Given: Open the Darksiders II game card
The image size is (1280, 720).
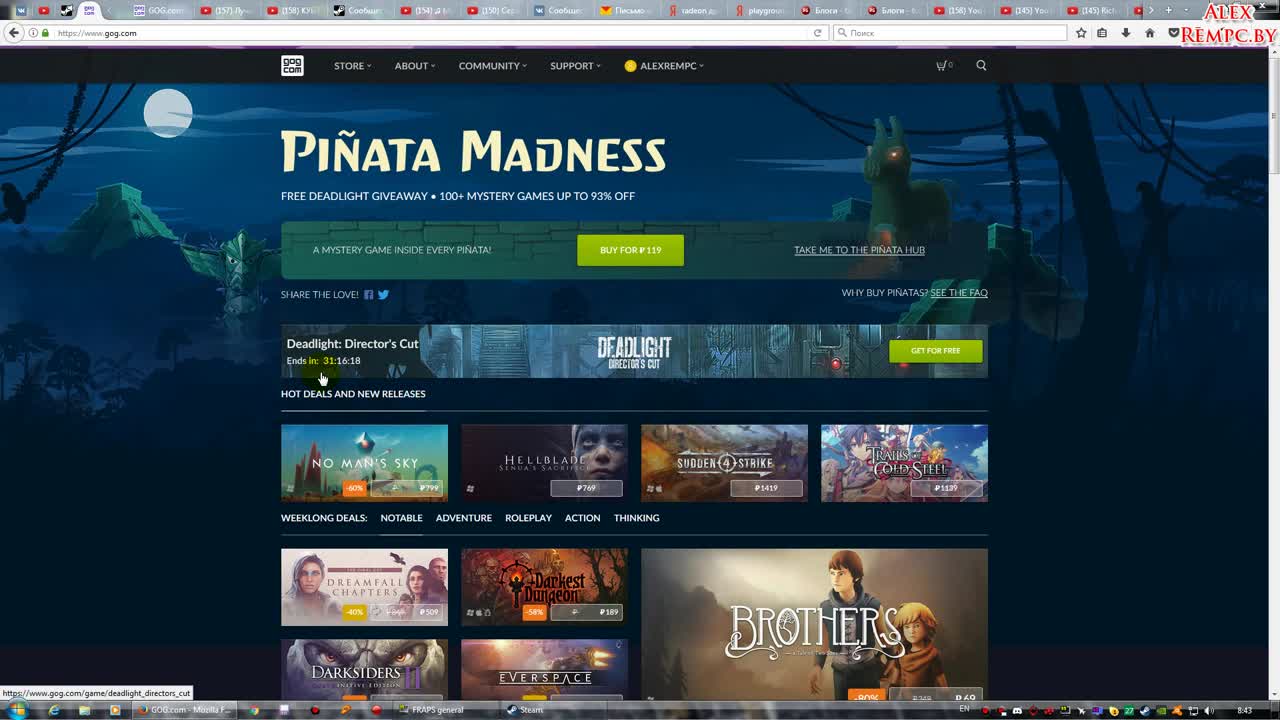Looking at the screenshot, I should point(364,671).
